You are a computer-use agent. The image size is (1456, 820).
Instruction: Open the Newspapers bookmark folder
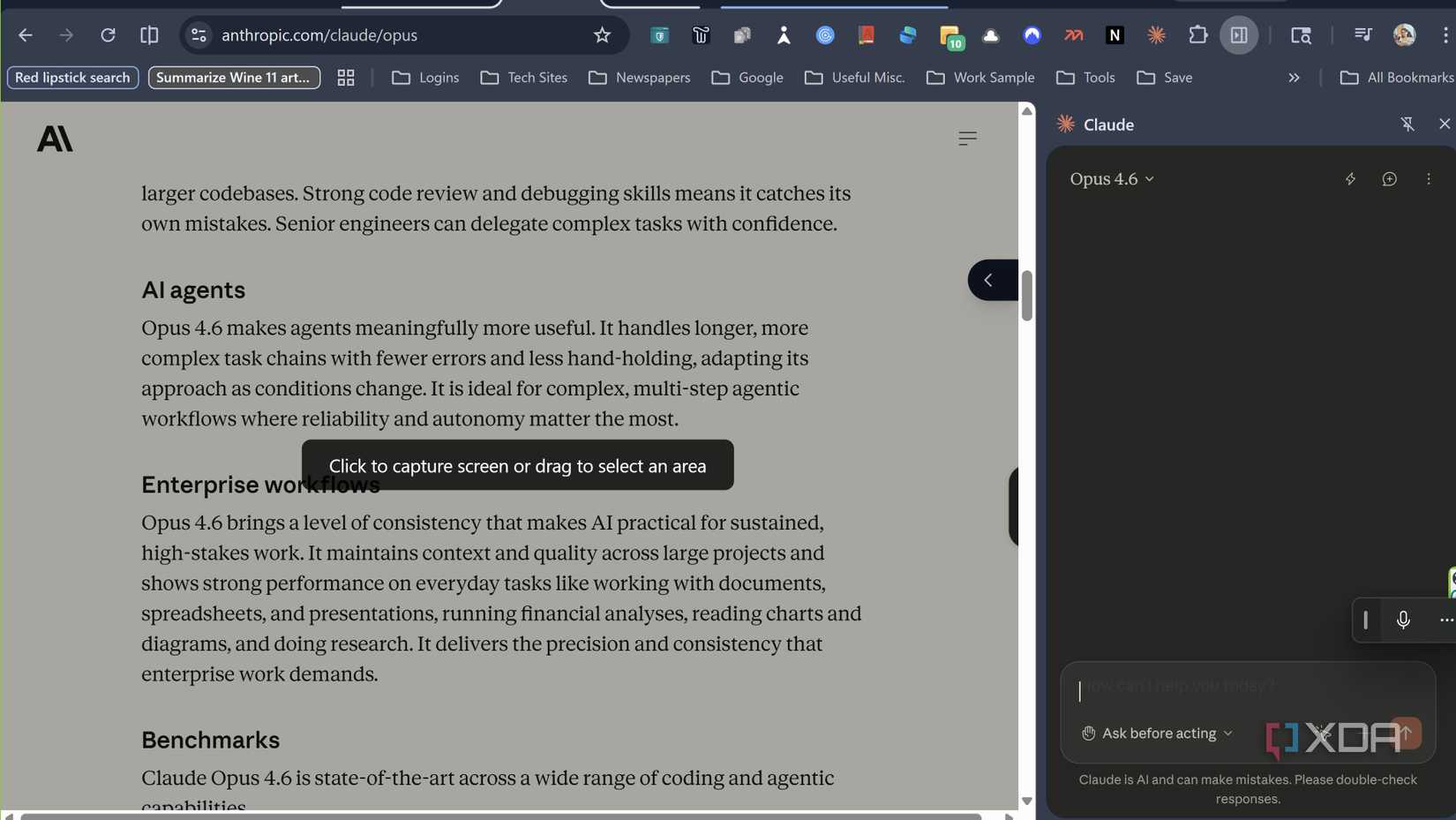(x=640, y=78)
